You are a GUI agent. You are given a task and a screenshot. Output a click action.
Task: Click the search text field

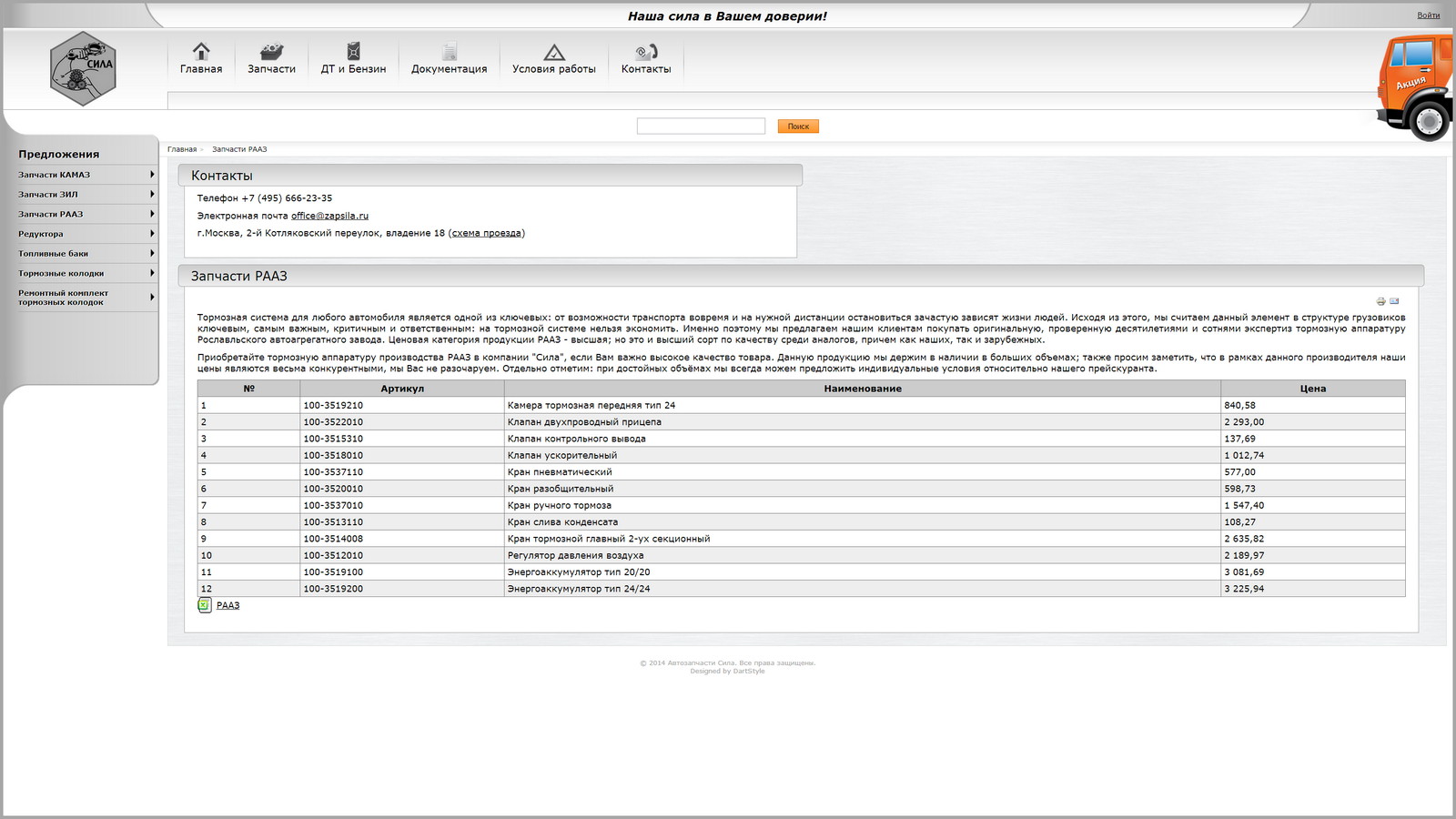point(701,126)
